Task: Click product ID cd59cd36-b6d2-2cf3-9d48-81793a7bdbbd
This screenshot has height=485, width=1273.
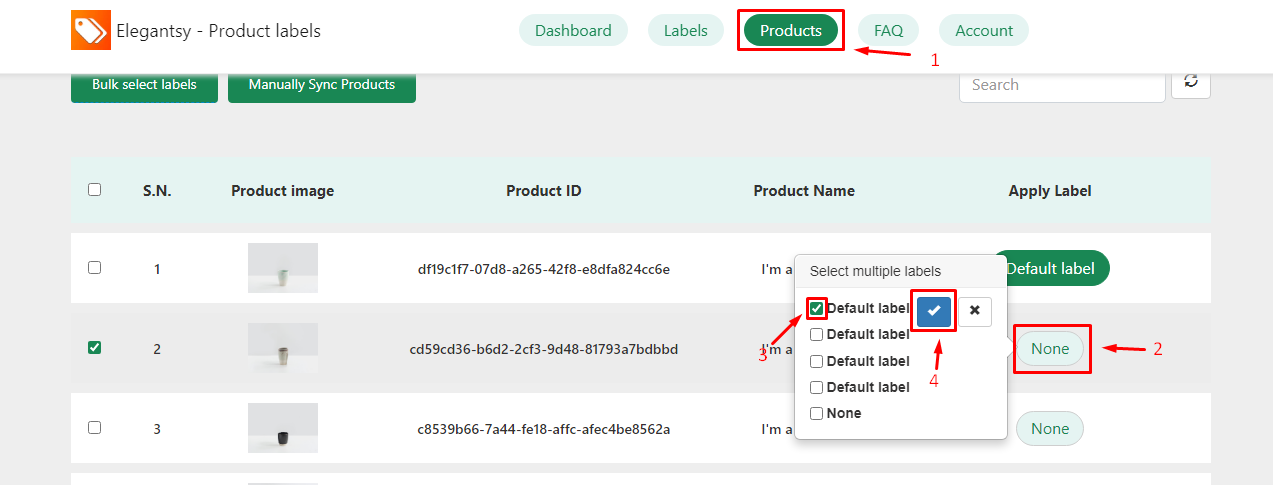Action: click(544, 349)
